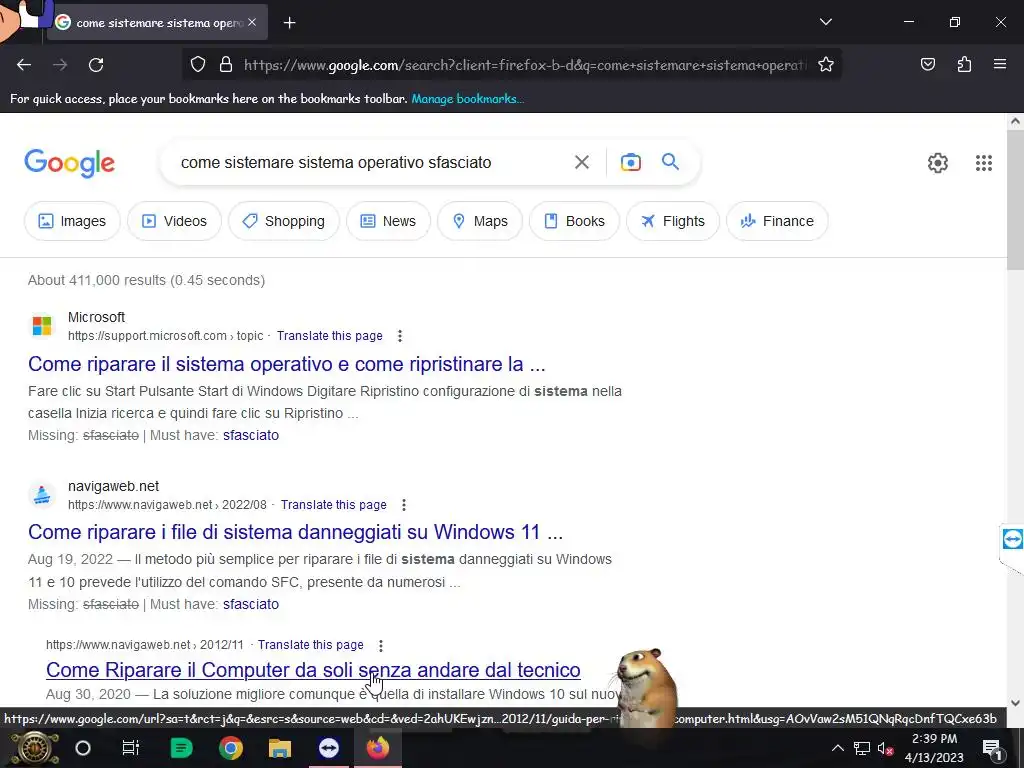Click the navigaweb.net favicon
Image resolution: width=1024 pixels, height=768 pixels.
click(42, 494)
